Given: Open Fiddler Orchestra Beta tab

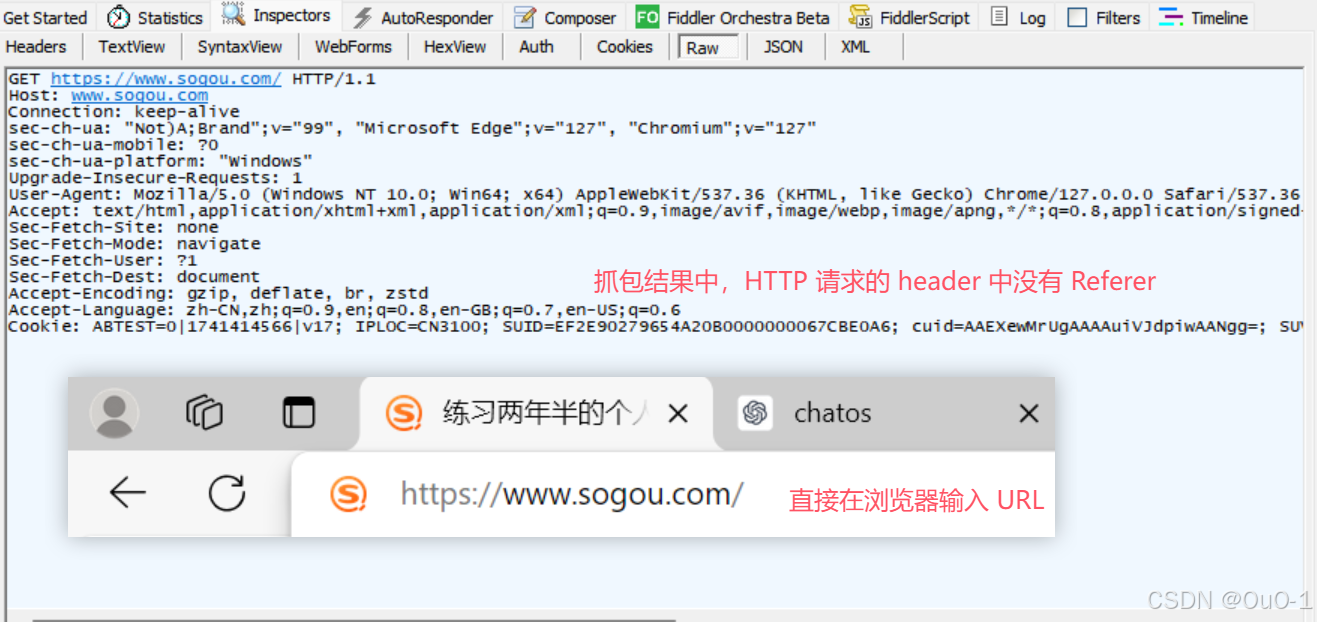Looking at the screenshot, I should click(733, 18).
